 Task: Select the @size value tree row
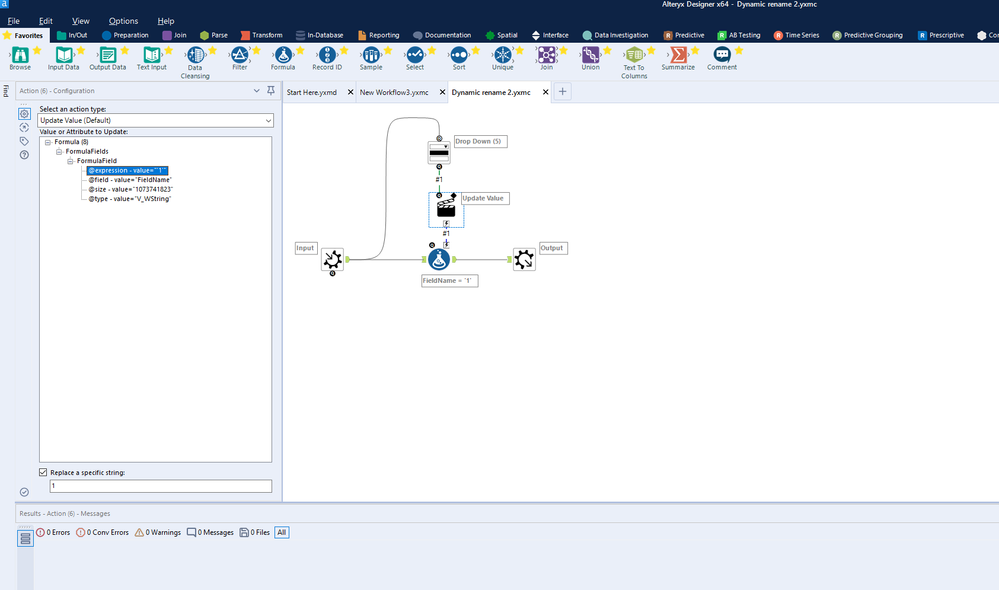tap(131, 189)
